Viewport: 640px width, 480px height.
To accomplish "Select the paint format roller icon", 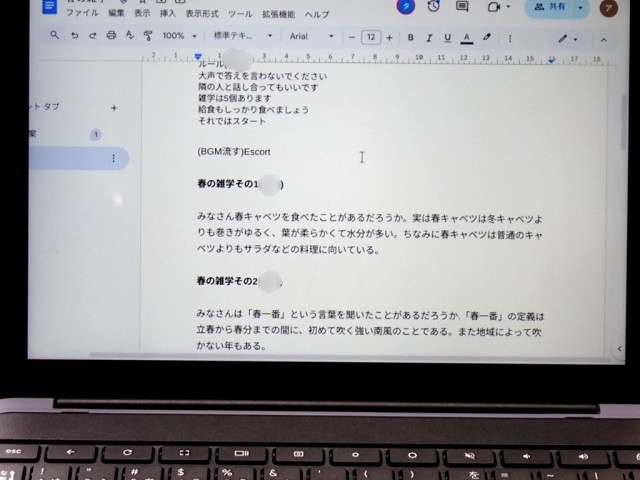I will [x=147, y=36].
